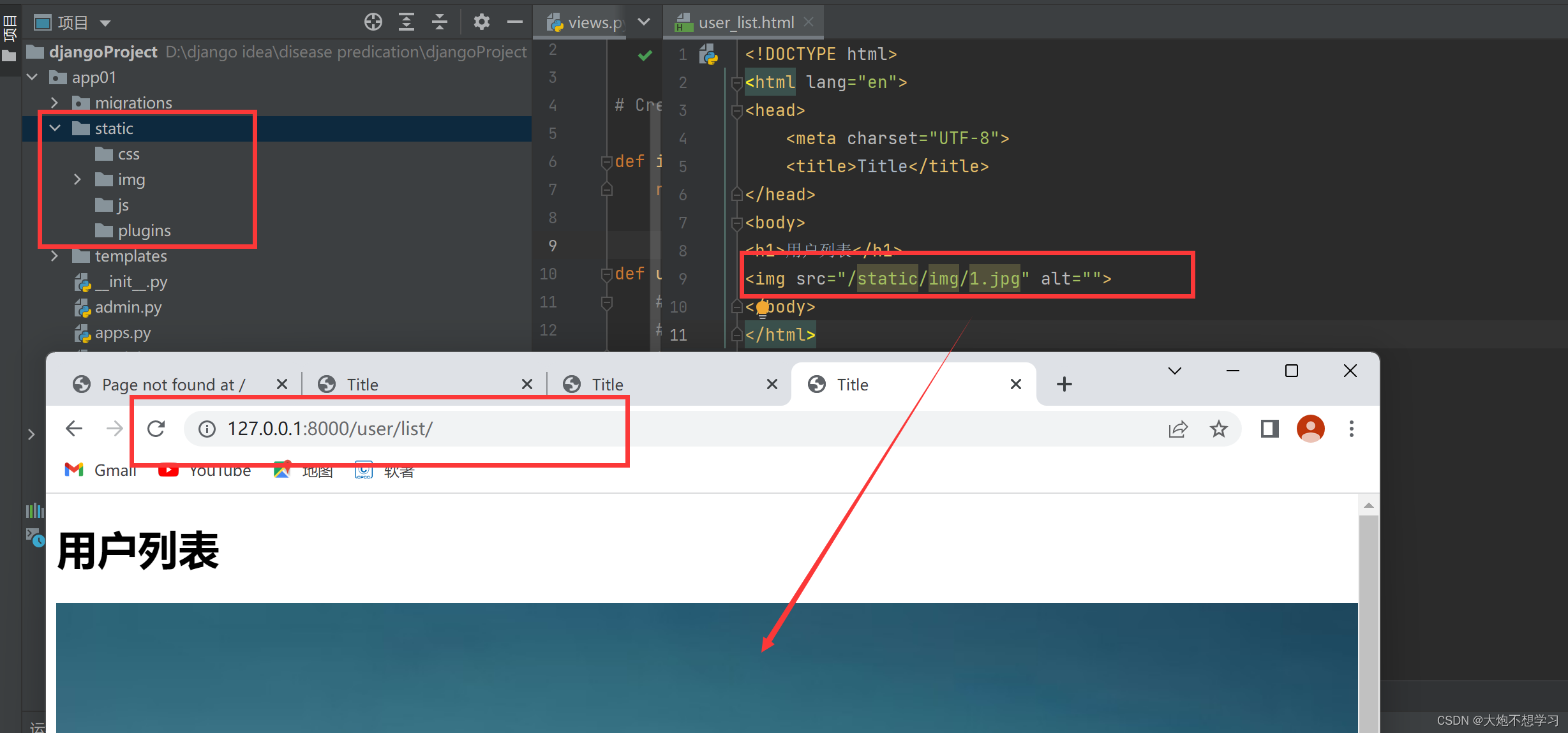Select the css folder
The image size is (1568, 733).
point(117,154)
